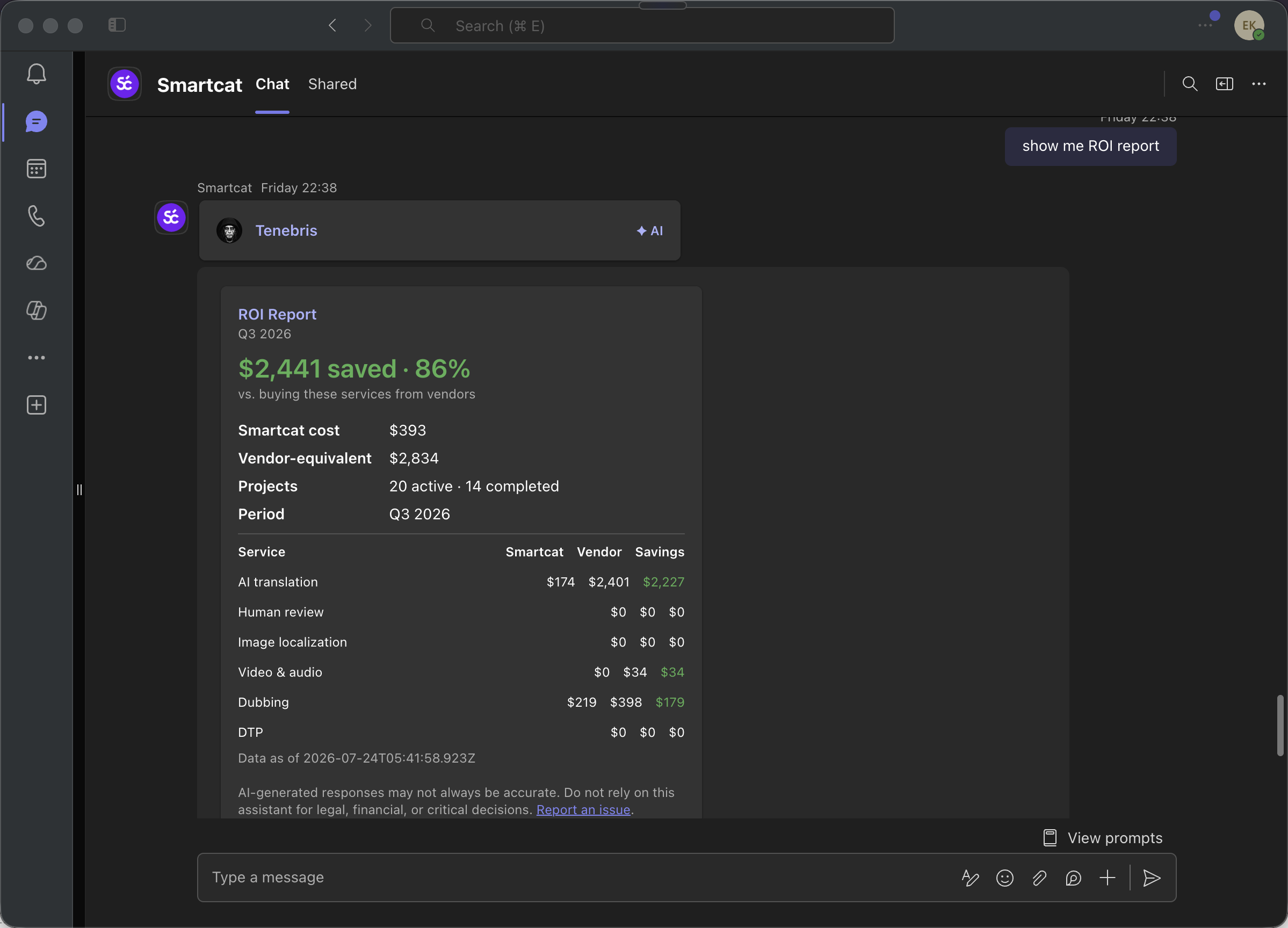Viewport: 1288px width, 928px height.
Task: Switch to the Shared tab
Action: [332, 84]
